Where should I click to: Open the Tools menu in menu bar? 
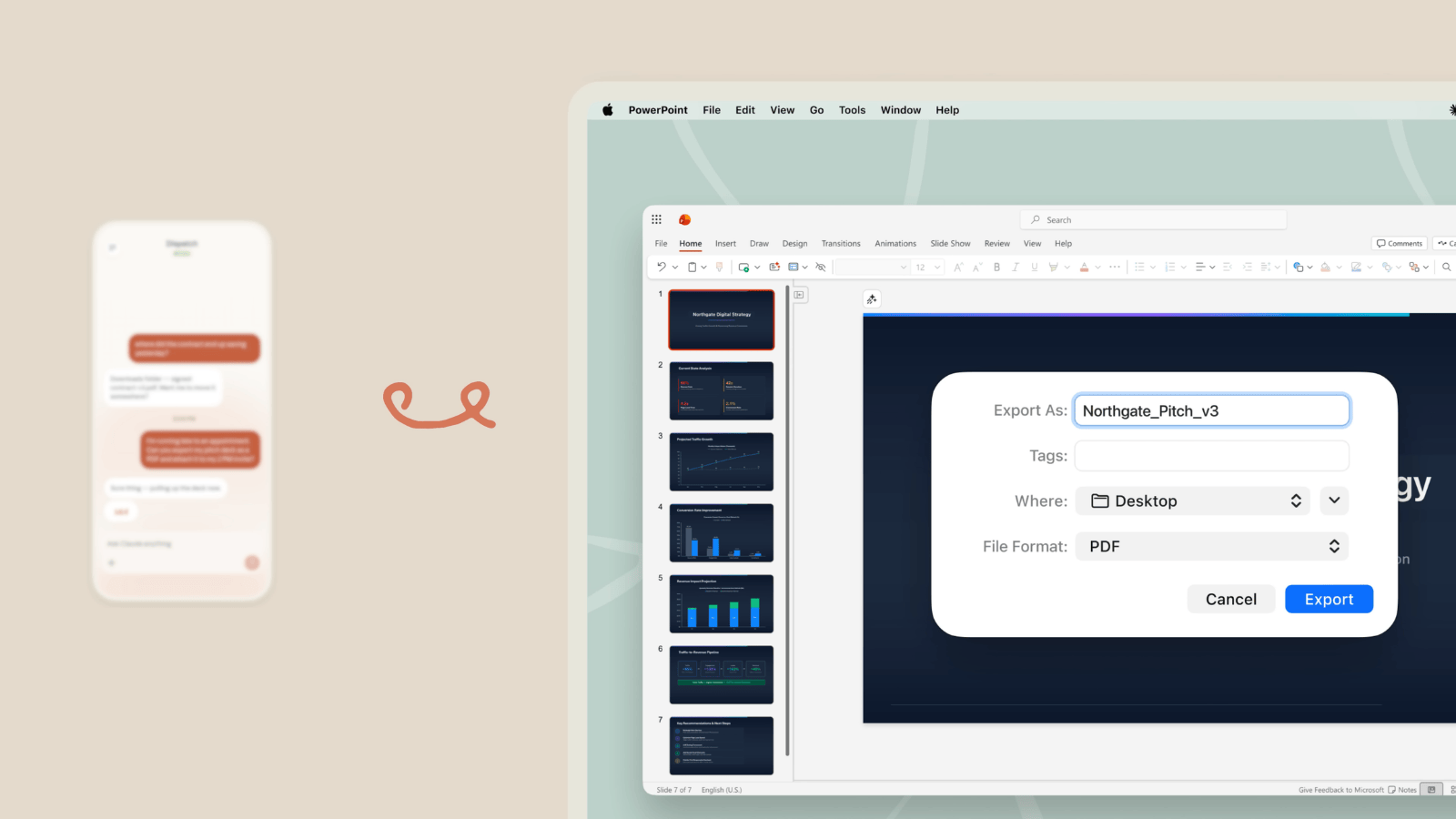point(852,110)
